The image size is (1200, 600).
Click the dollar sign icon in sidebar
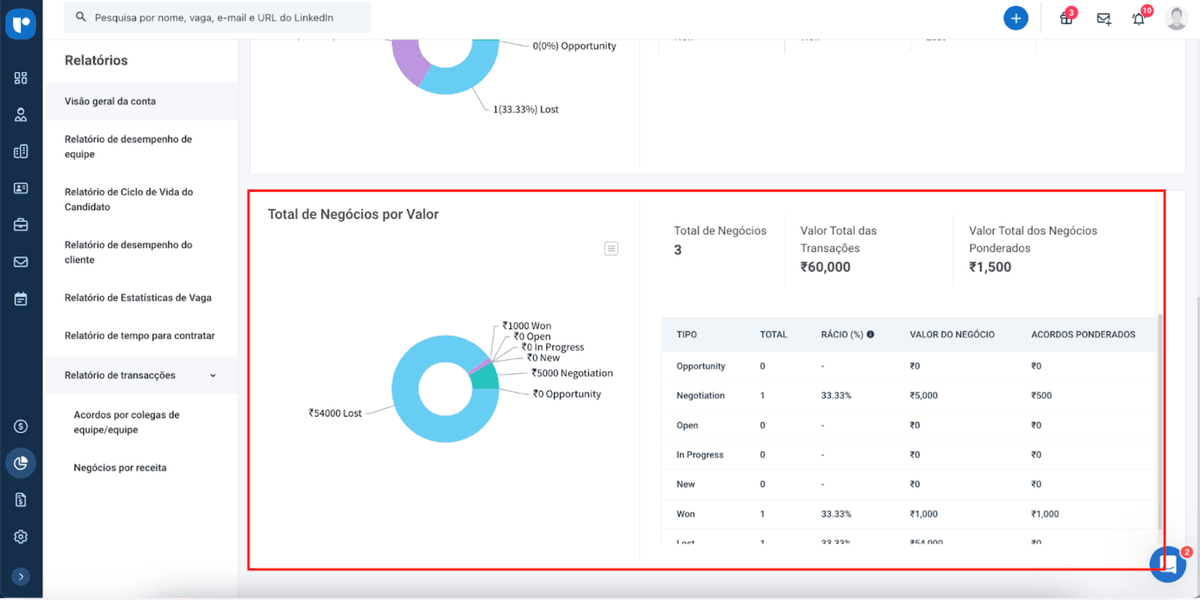[x=21, y=426]
